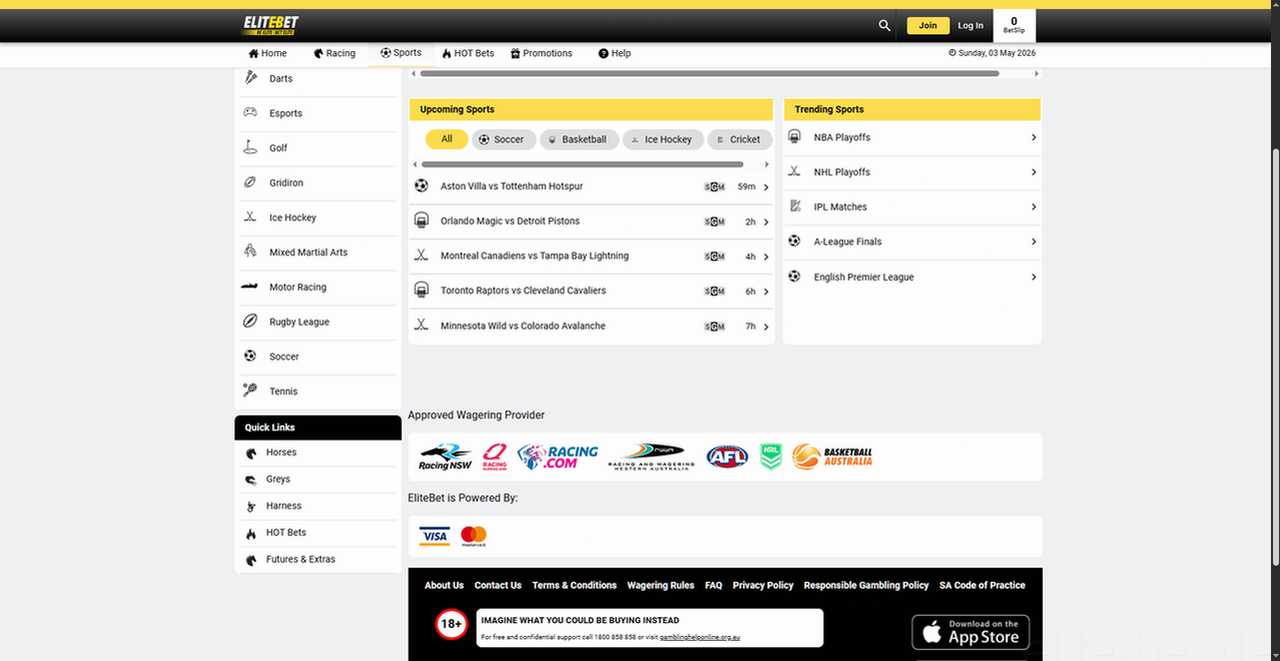1280x661 pixels.
Task: Filter upcoming sports by Soccer
Action: (x=504, y=139)
